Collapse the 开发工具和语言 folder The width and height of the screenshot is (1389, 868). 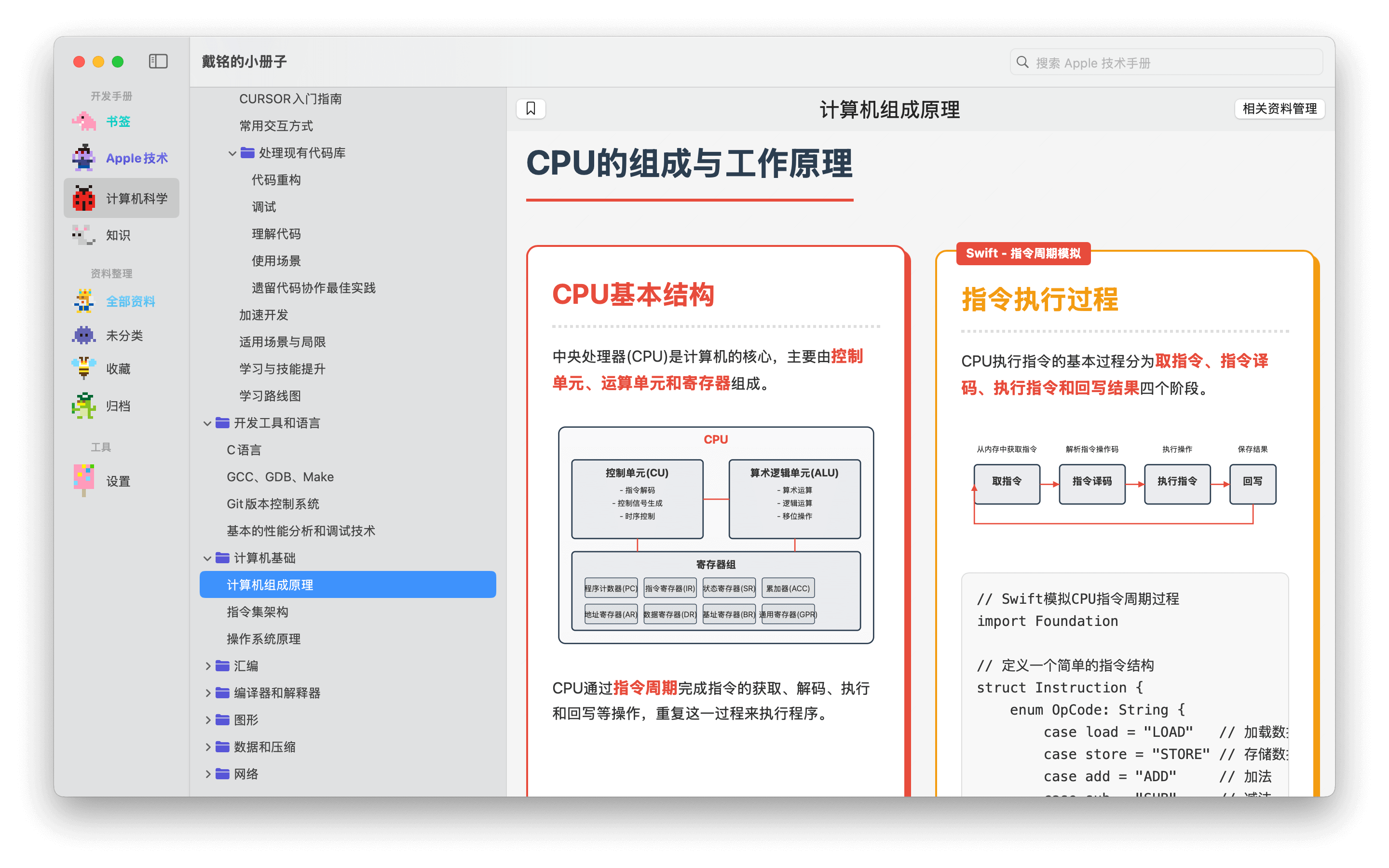[x=207, y=424]
